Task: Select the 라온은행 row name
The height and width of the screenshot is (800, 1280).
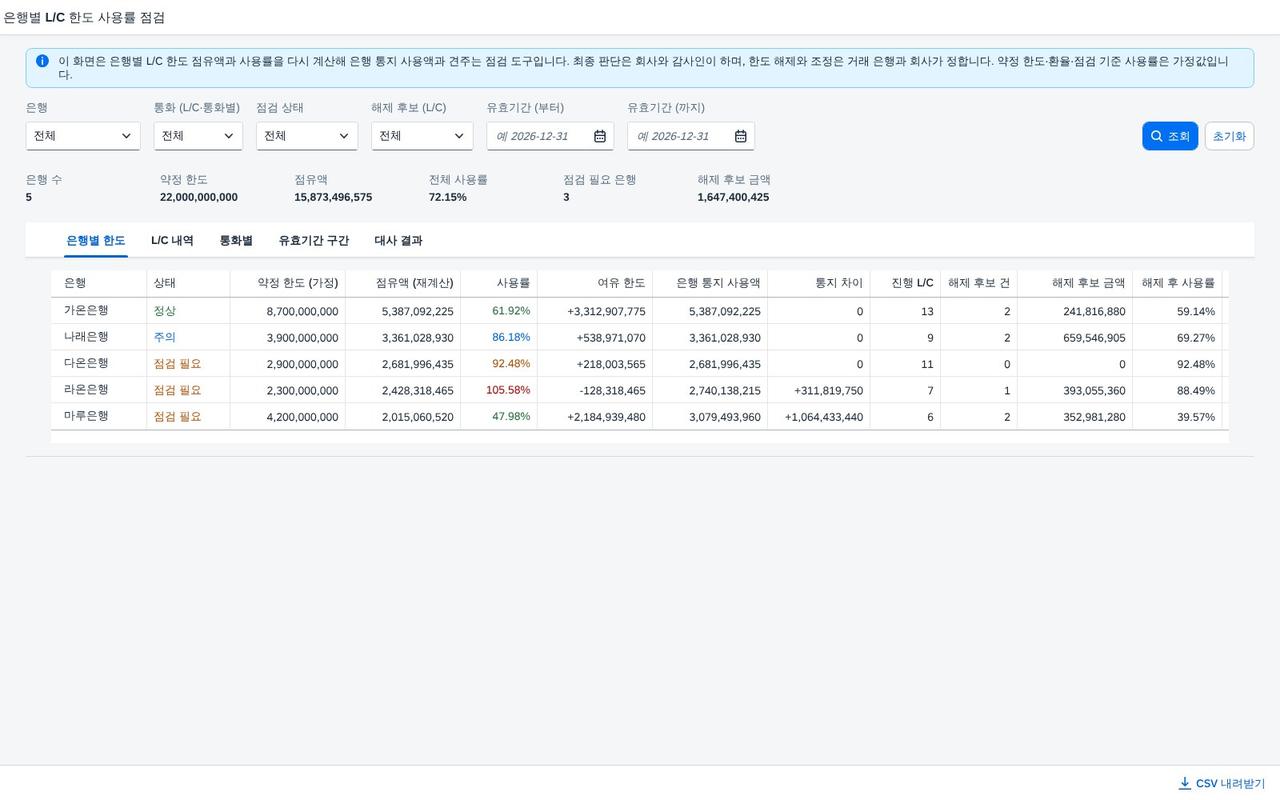Action: pos(86,390)
